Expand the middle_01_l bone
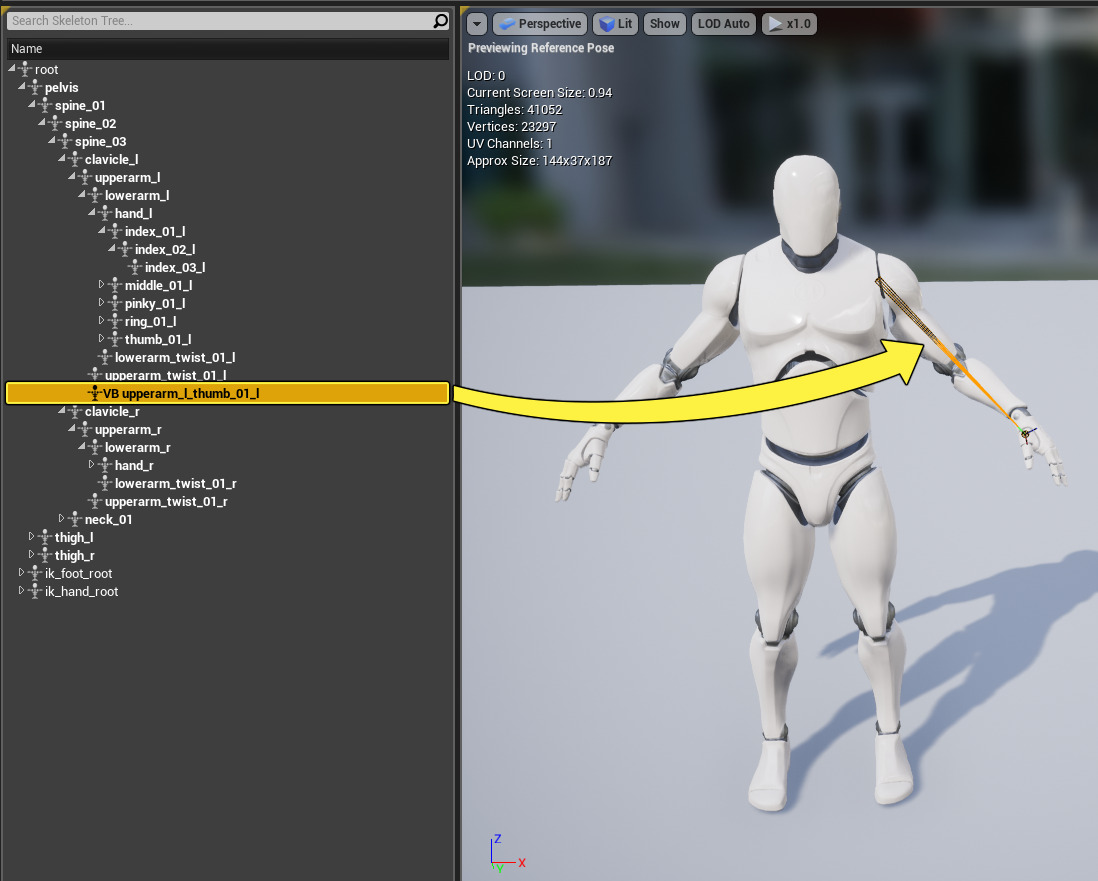 pyautogui.click(x=101, y=285)
